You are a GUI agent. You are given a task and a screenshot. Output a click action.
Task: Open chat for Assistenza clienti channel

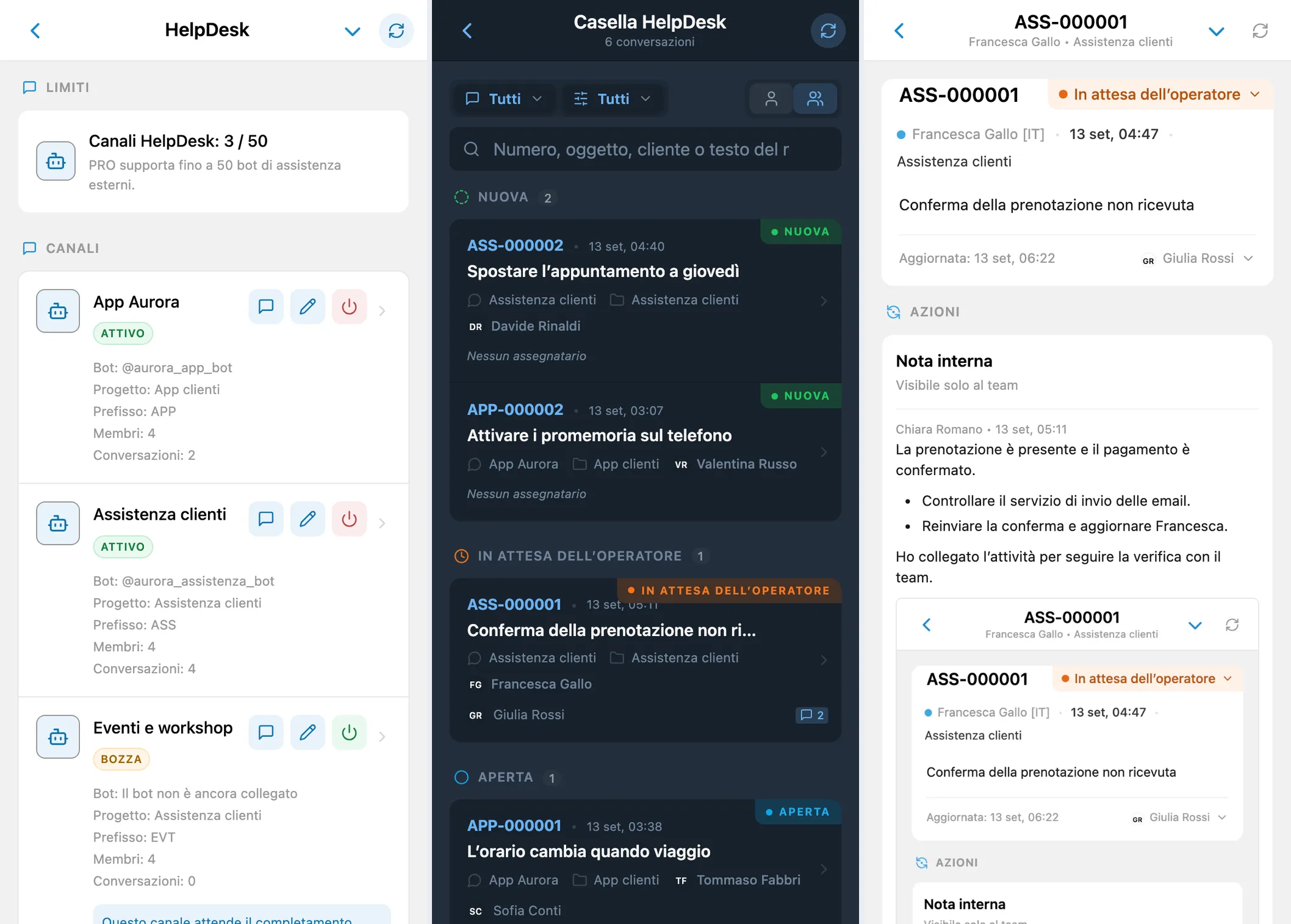coord(266,519)
